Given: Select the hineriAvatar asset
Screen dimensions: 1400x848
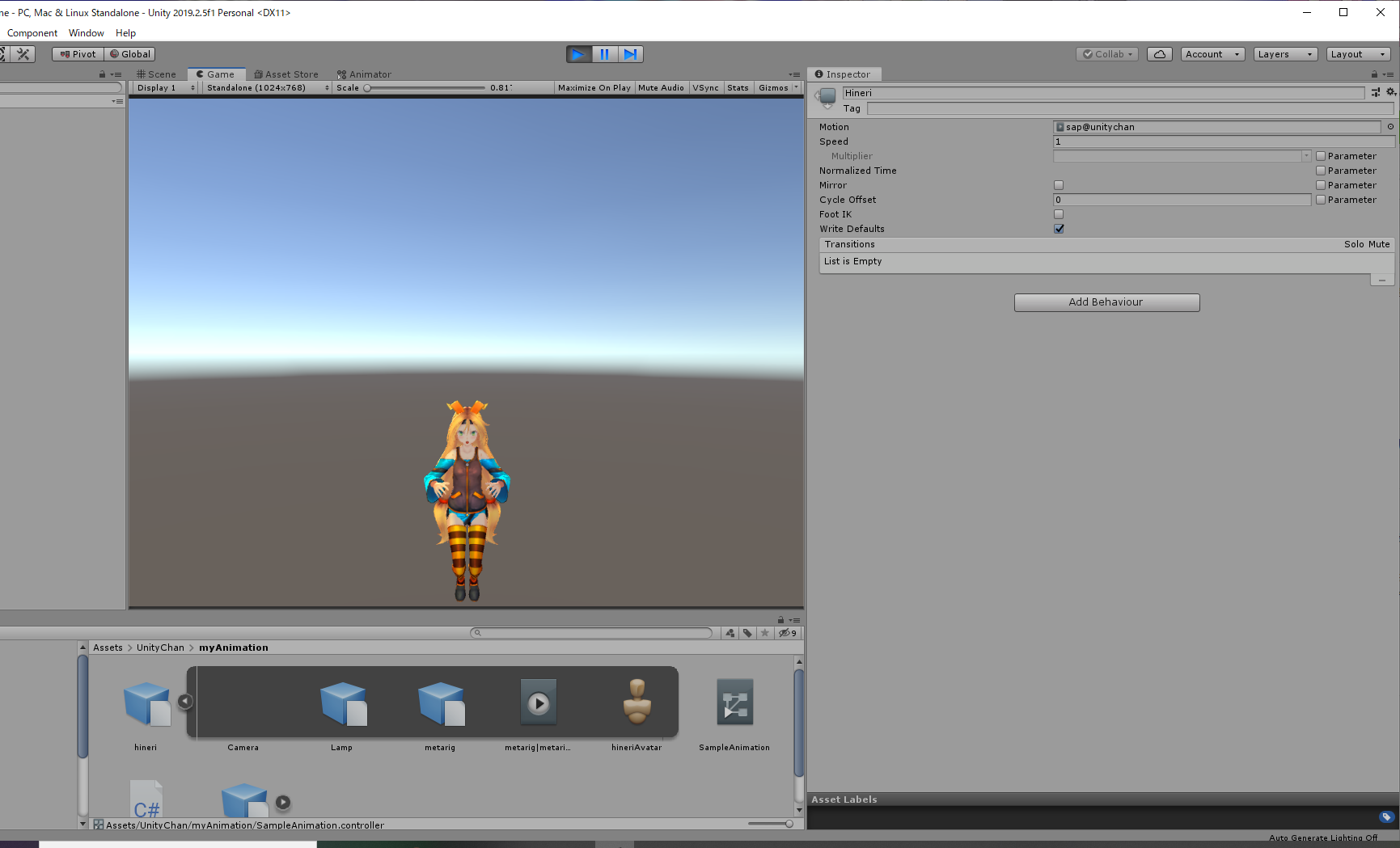Looking at the screenshot, I should (x=637, y=702).
